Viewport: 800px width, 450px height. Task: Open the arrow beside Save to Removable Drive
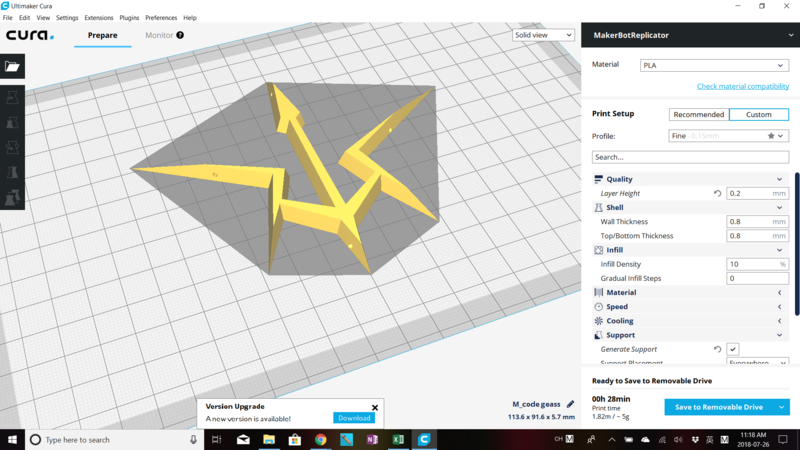point(781,407)
